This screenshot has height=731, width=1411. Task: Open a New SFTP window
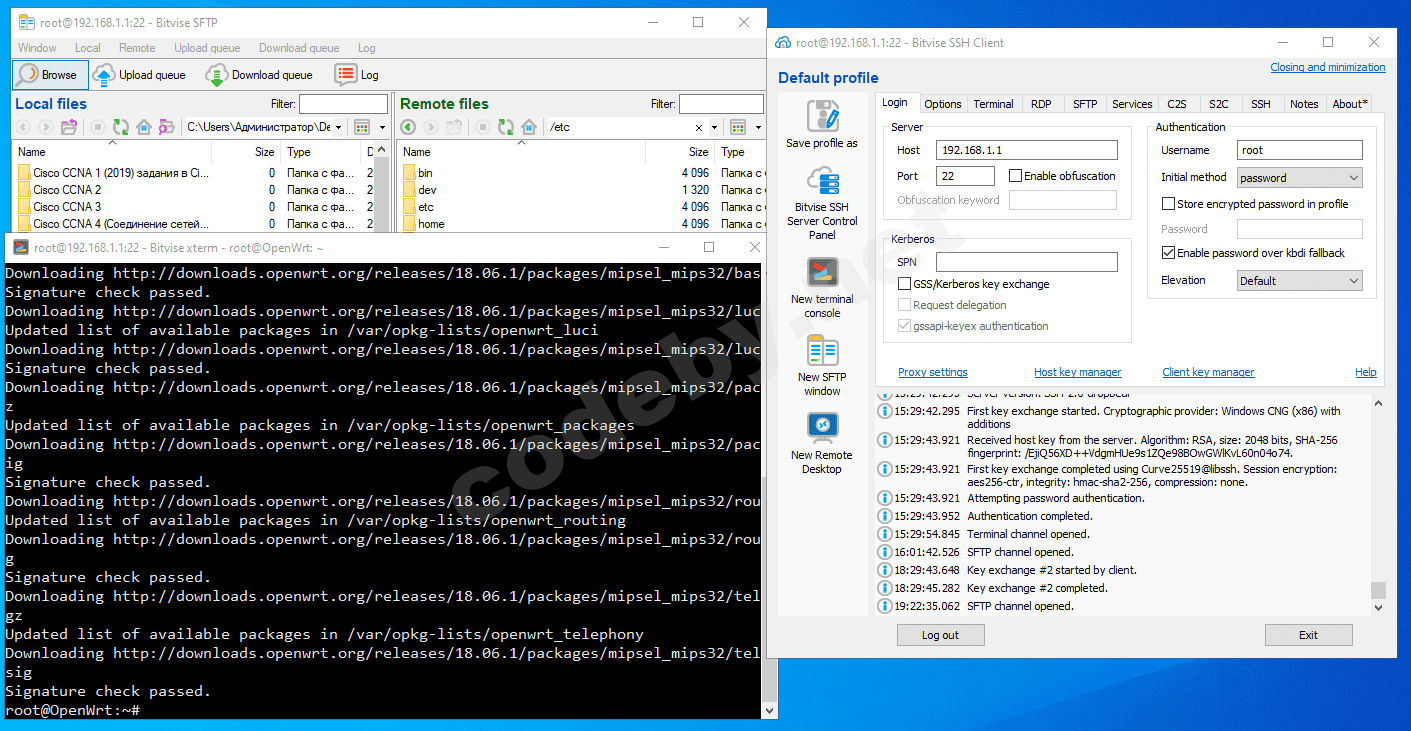(x=822, y=351)
